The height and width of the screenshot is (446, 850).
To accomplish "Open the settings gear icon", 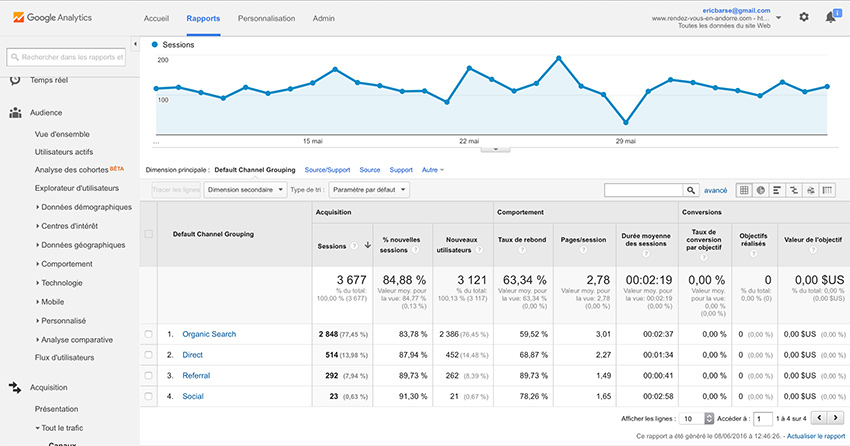I will [x=804, y=17].
